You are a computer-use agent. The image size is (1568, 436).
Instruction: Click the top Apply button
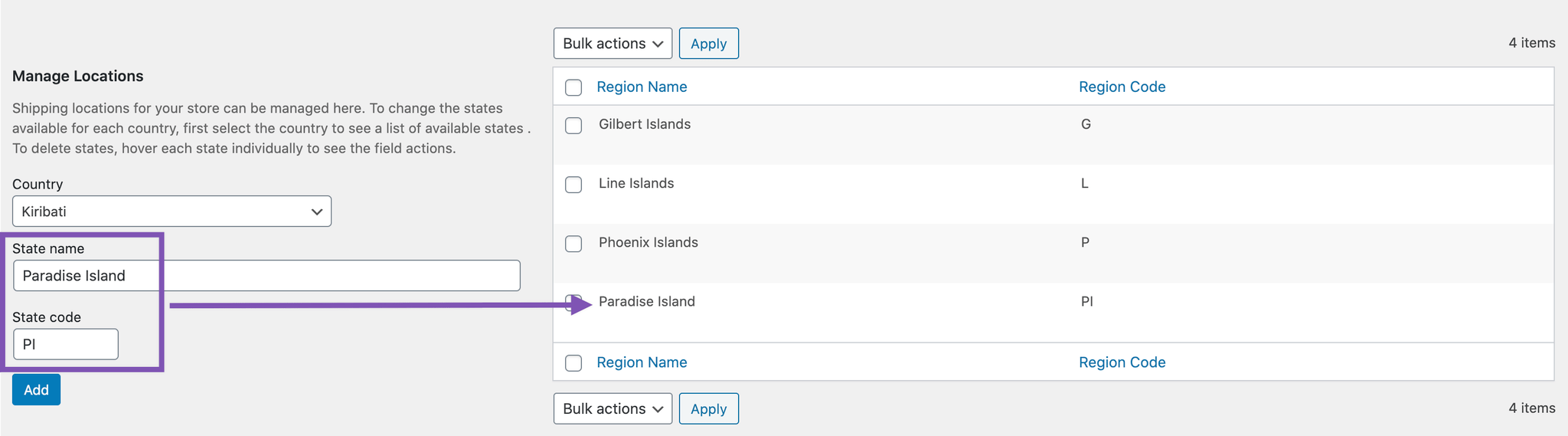coord(708,44)
